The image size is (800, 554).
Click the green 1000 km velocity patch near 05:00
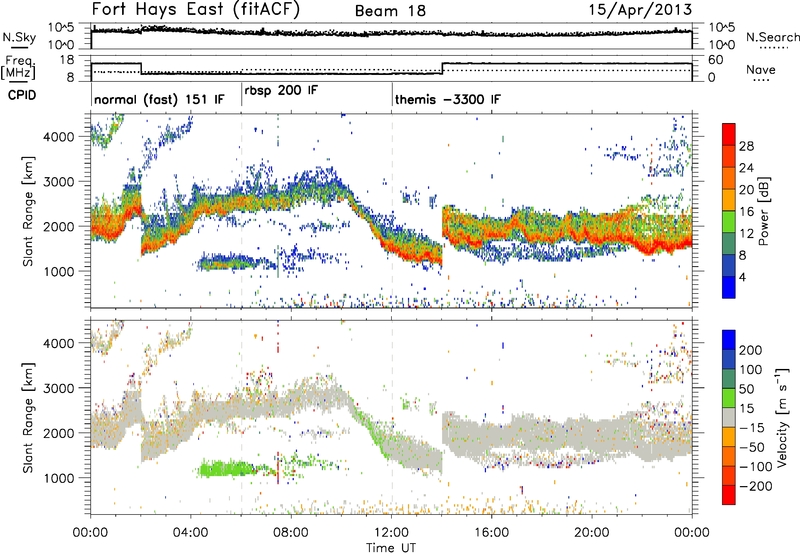point(224,468)
